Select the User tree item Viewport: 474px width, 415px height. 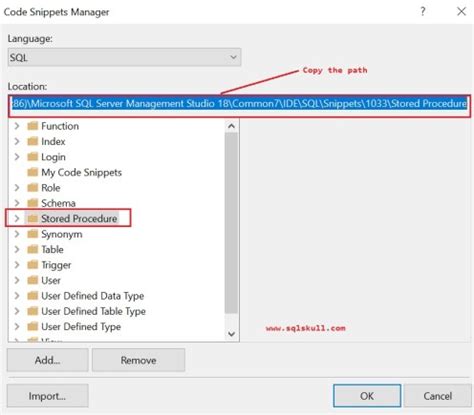point(51,280)
